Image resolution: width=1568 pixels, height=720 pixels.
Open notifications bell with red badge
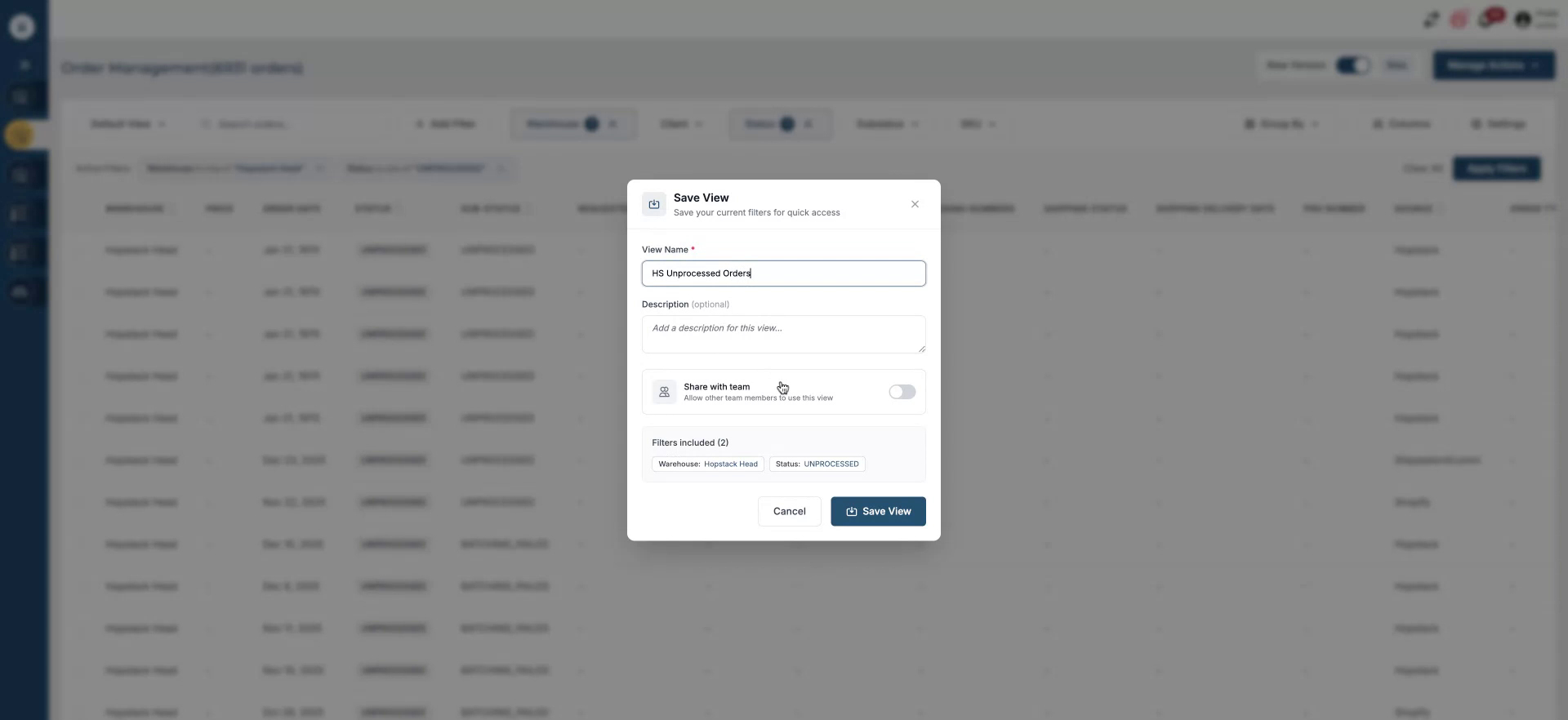pos(1490,18)
